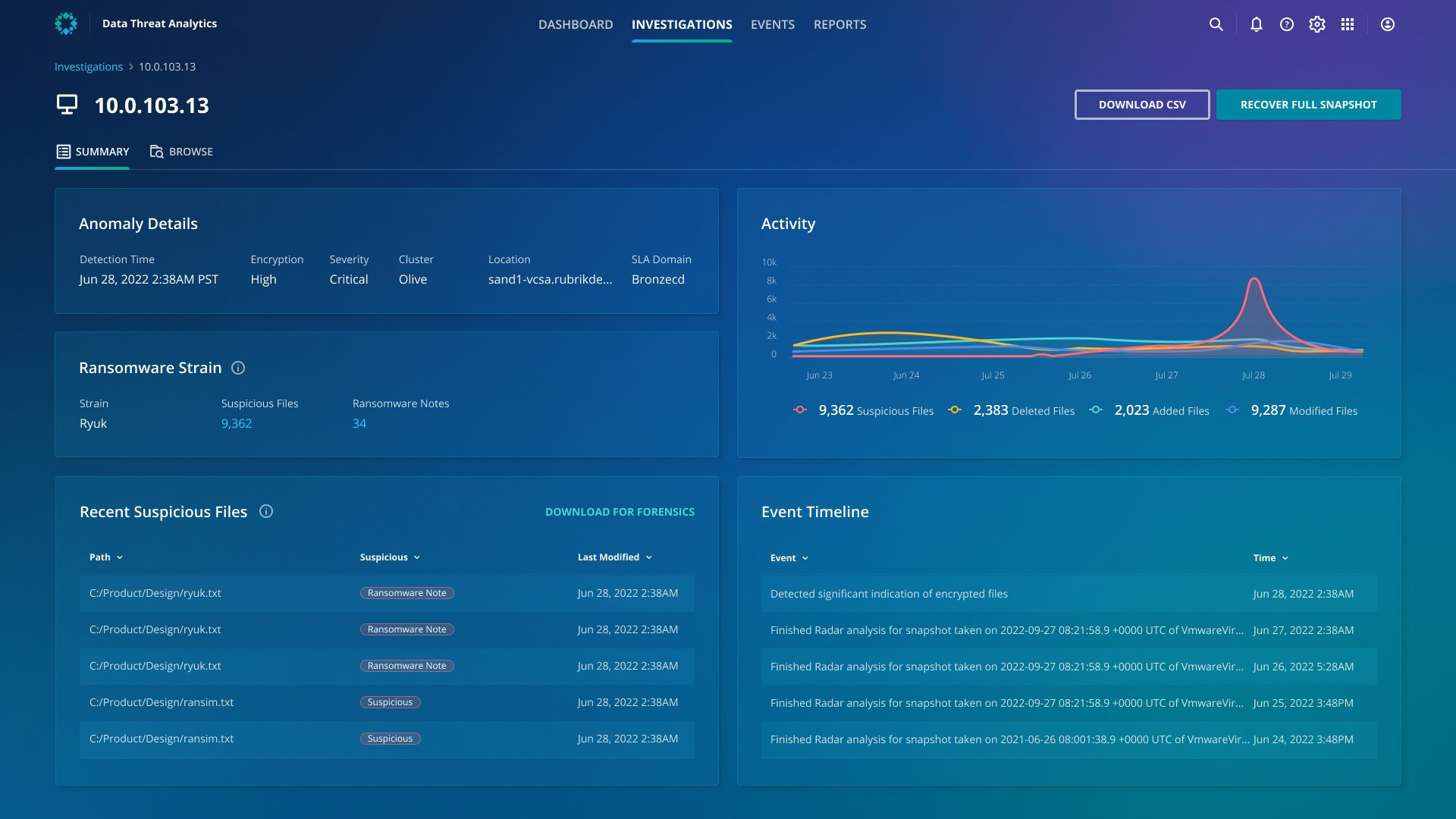Sort by Path column chevron
1456x819 pixels.
coord(120,557)
